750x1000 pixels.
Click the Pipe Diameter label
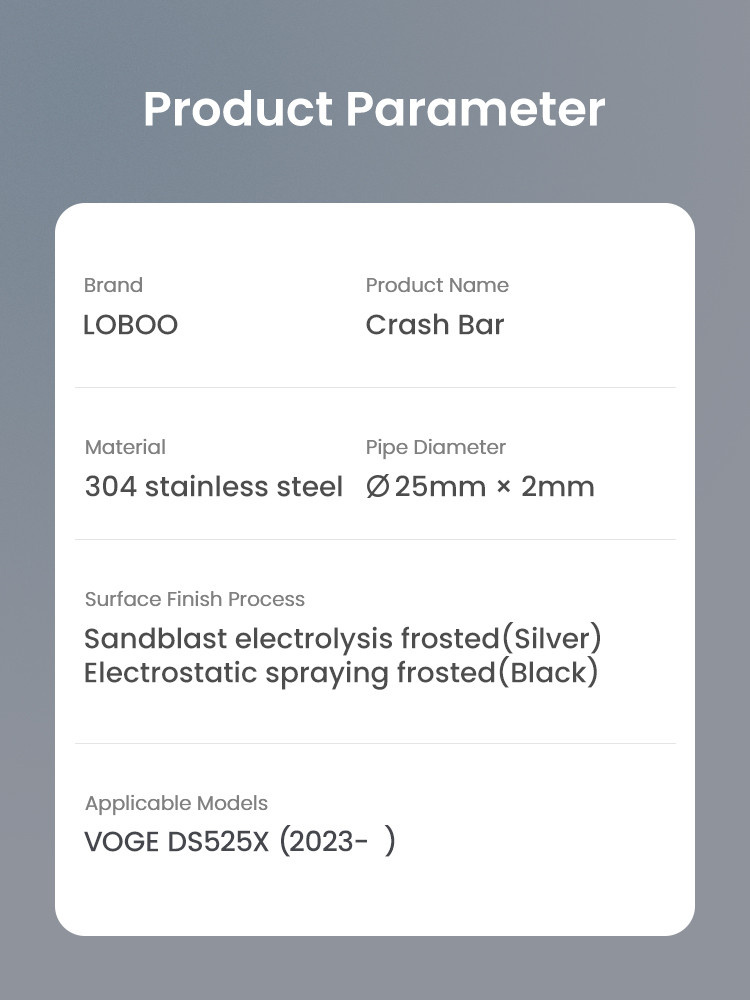click(x=436, y=447)
